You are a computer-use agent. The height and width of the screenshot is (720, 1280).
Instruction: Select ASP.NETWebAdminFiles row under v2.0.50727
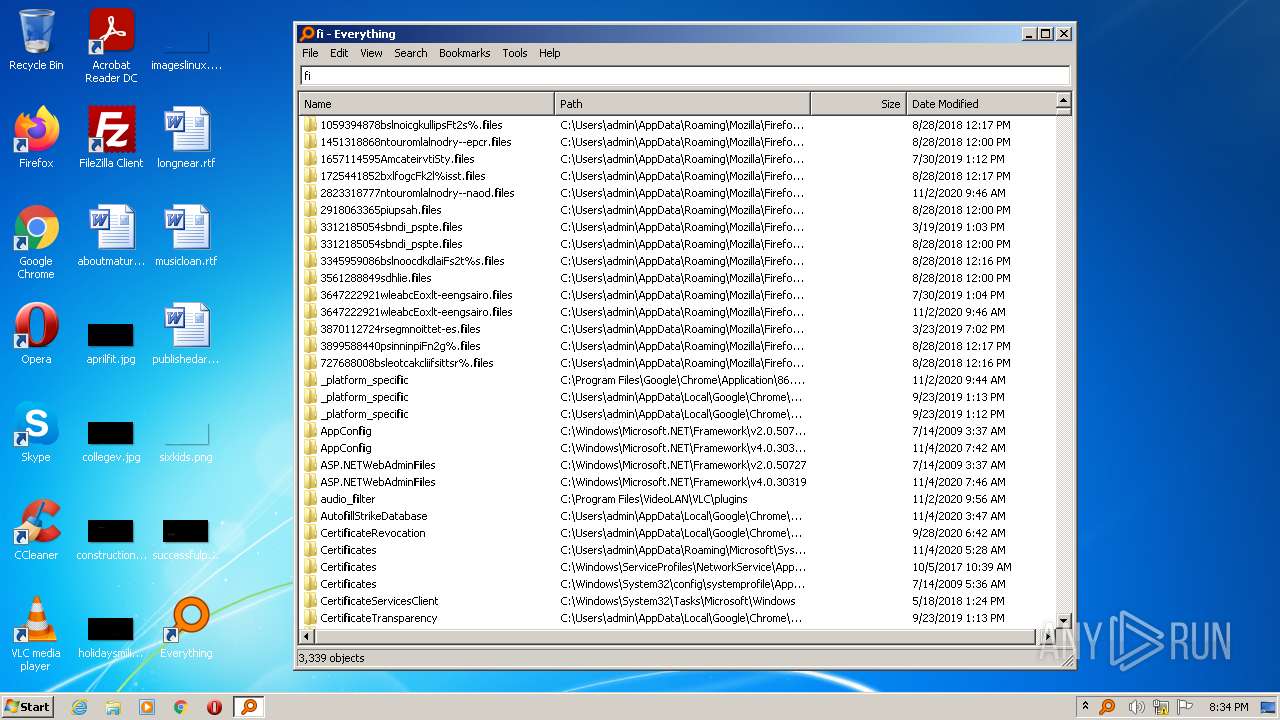click(677, 465)
